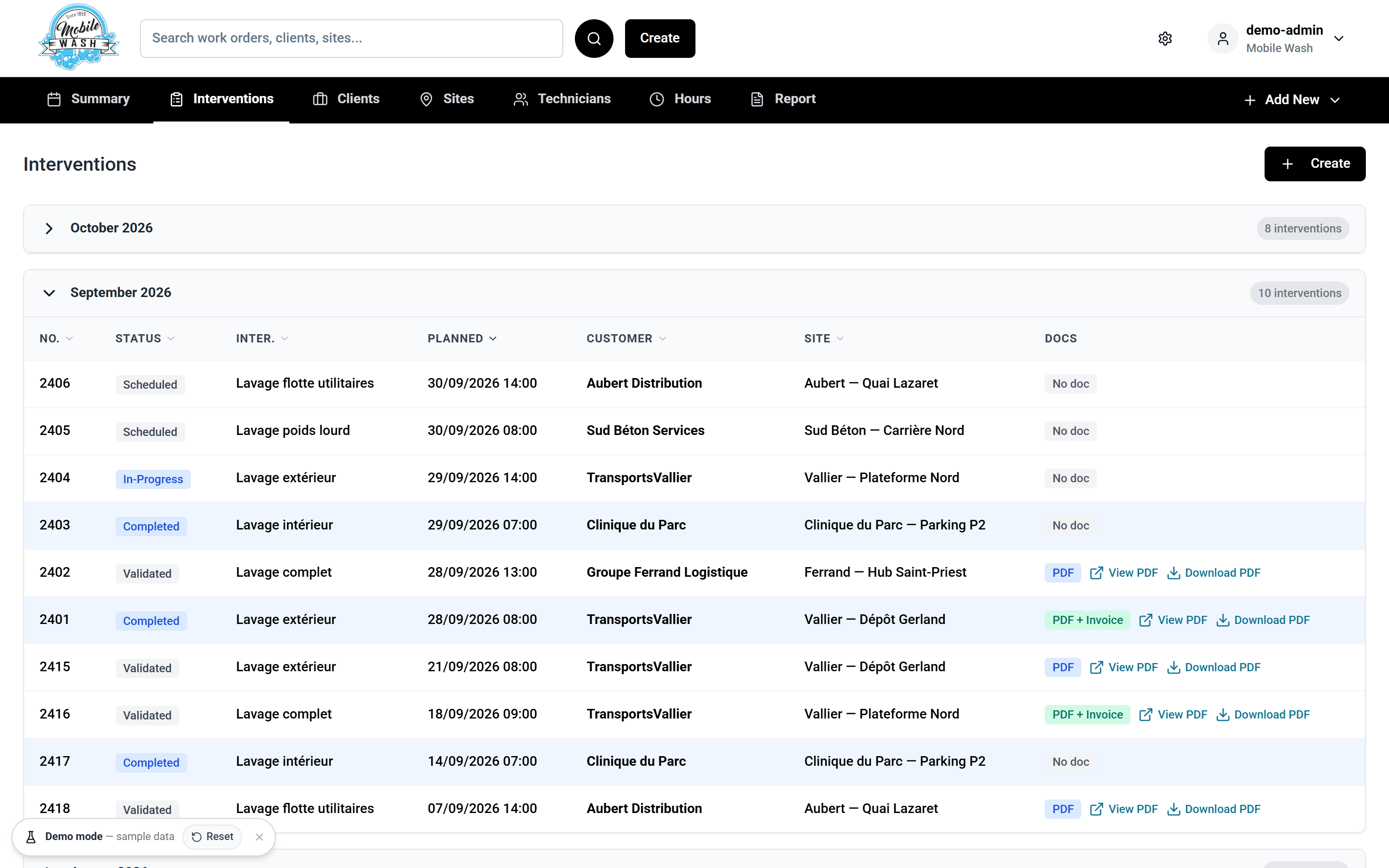Viewport: 1389px width, 868px height.
Task: Download PDF for intervention 2418
Action: point(1214,809)
